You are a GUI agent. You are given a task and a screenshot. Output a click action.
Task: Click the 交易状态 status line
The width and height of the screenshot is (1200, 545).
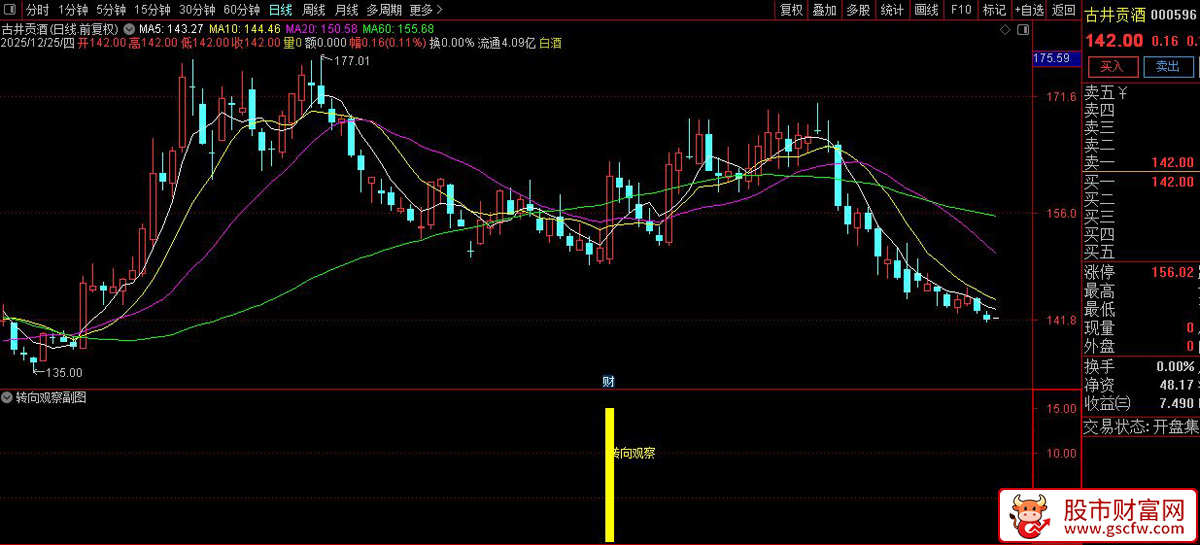click(x=1141, y=427)
